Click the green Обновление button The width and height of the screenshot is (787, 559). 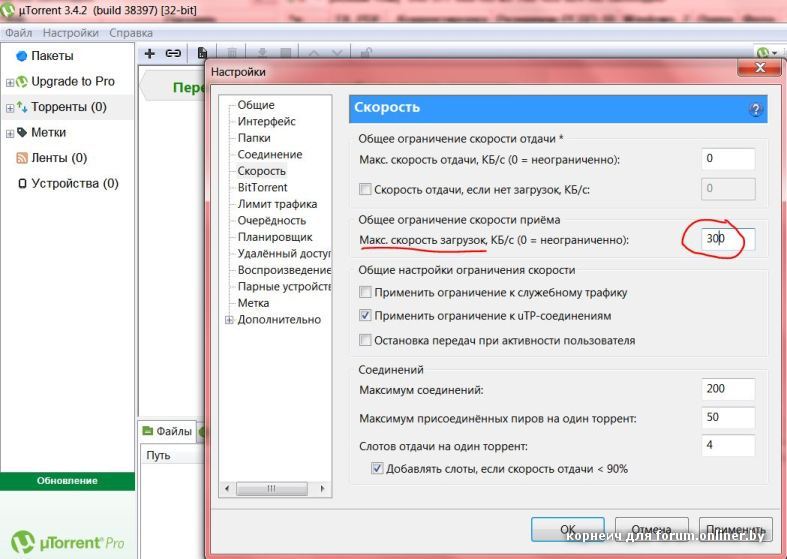pyautogui.click(x=67, y=481)
